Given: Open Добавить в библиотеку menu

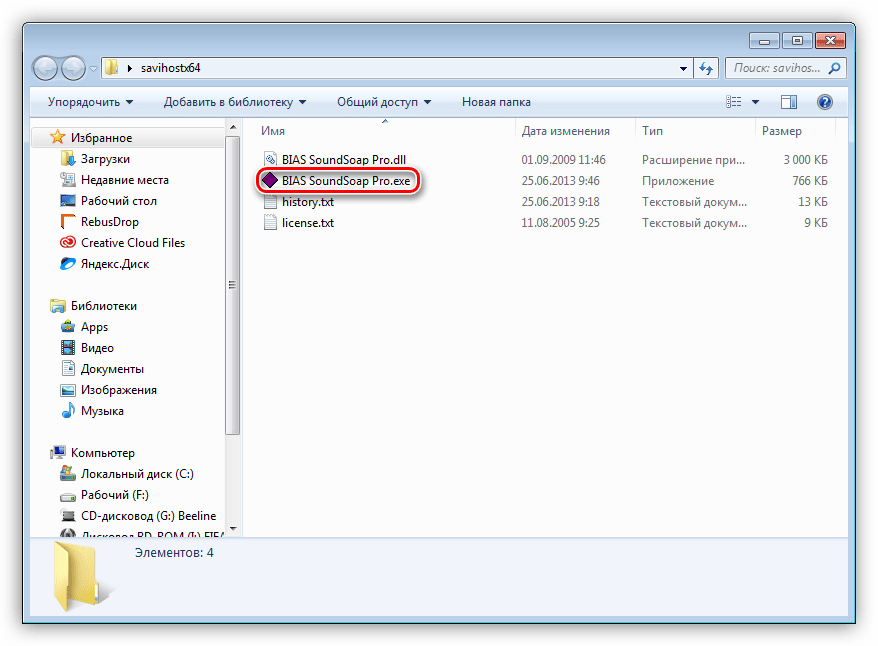Looking at the screenshot, I should 235,102.
